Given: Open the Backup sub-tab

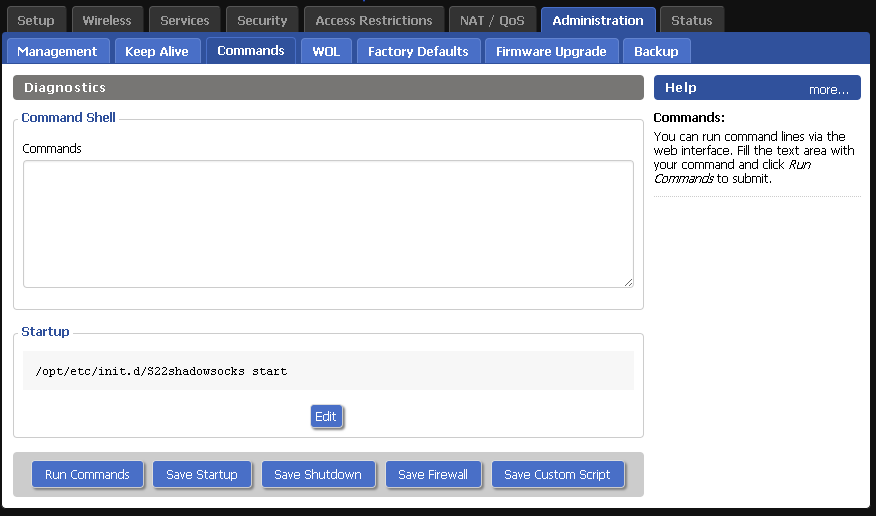Looking at the screenshot, I should [656, 51].
